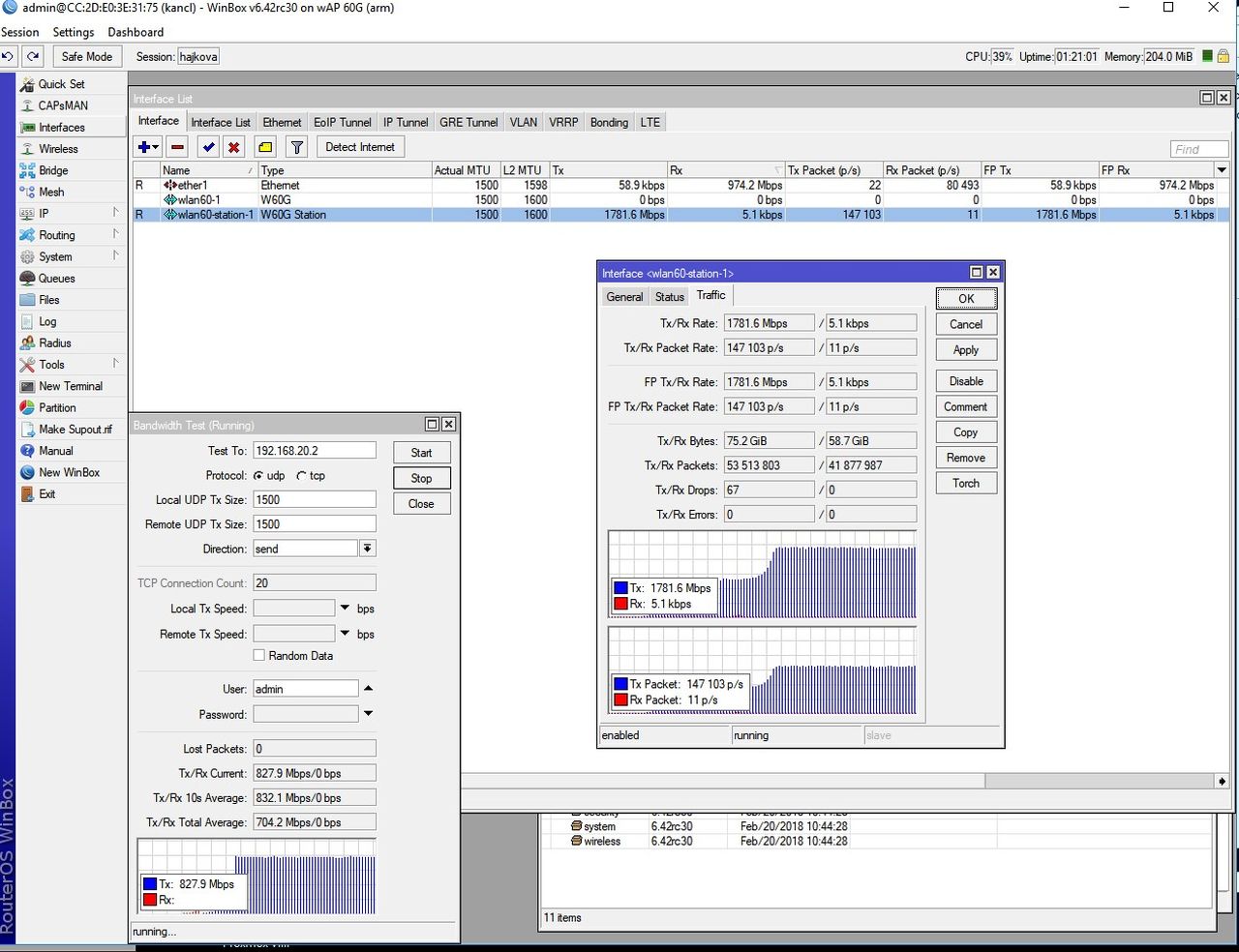Viewport: 1239px width, 952px height.
Task: Select the ether1 interface row
Action: (x=681, y=185)
